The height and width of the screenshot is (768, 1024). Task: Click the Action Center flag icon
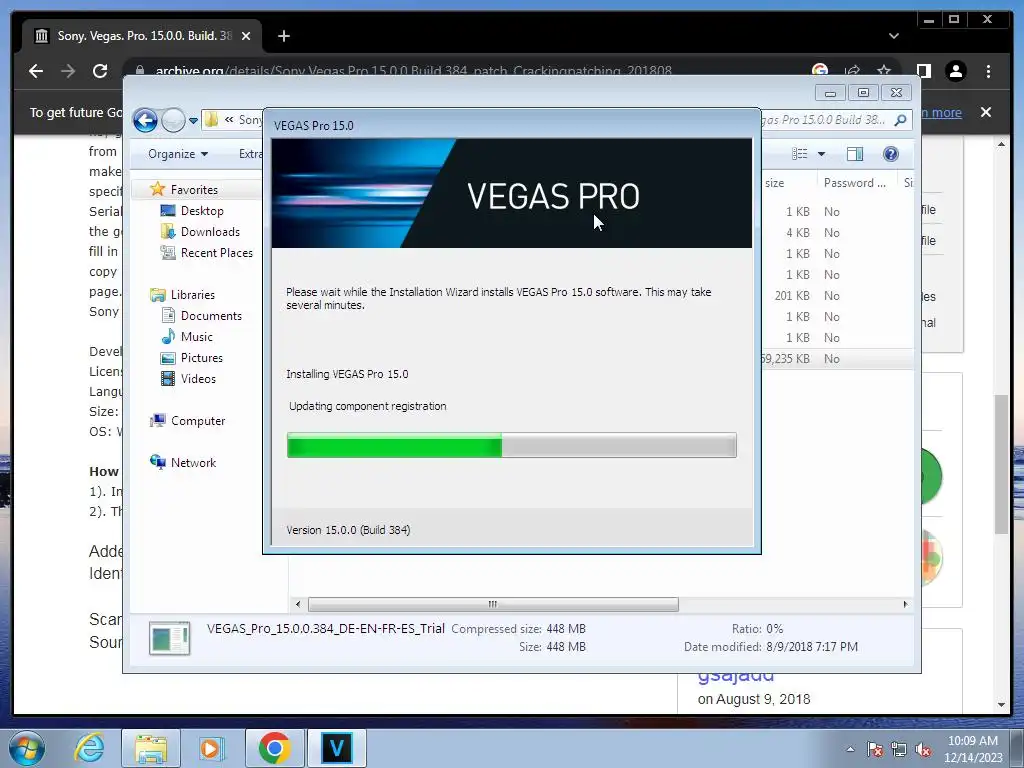875,750
